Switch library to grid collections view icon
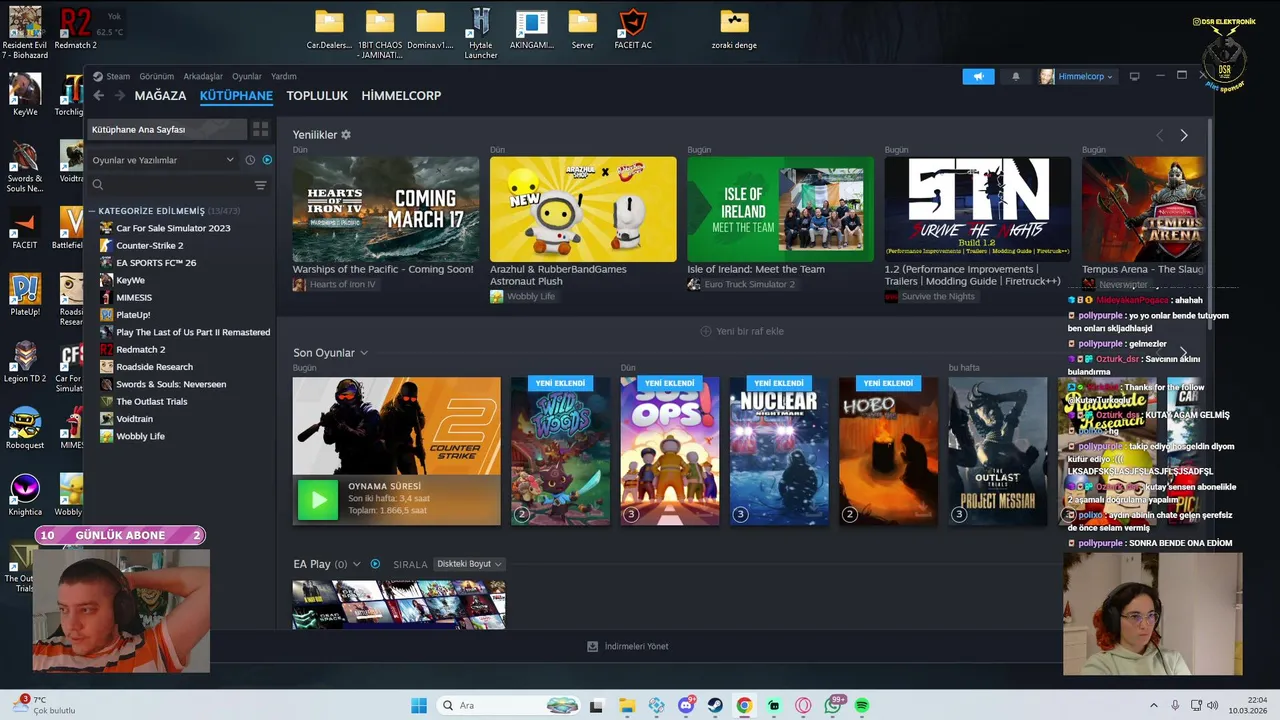 [261, 129]
